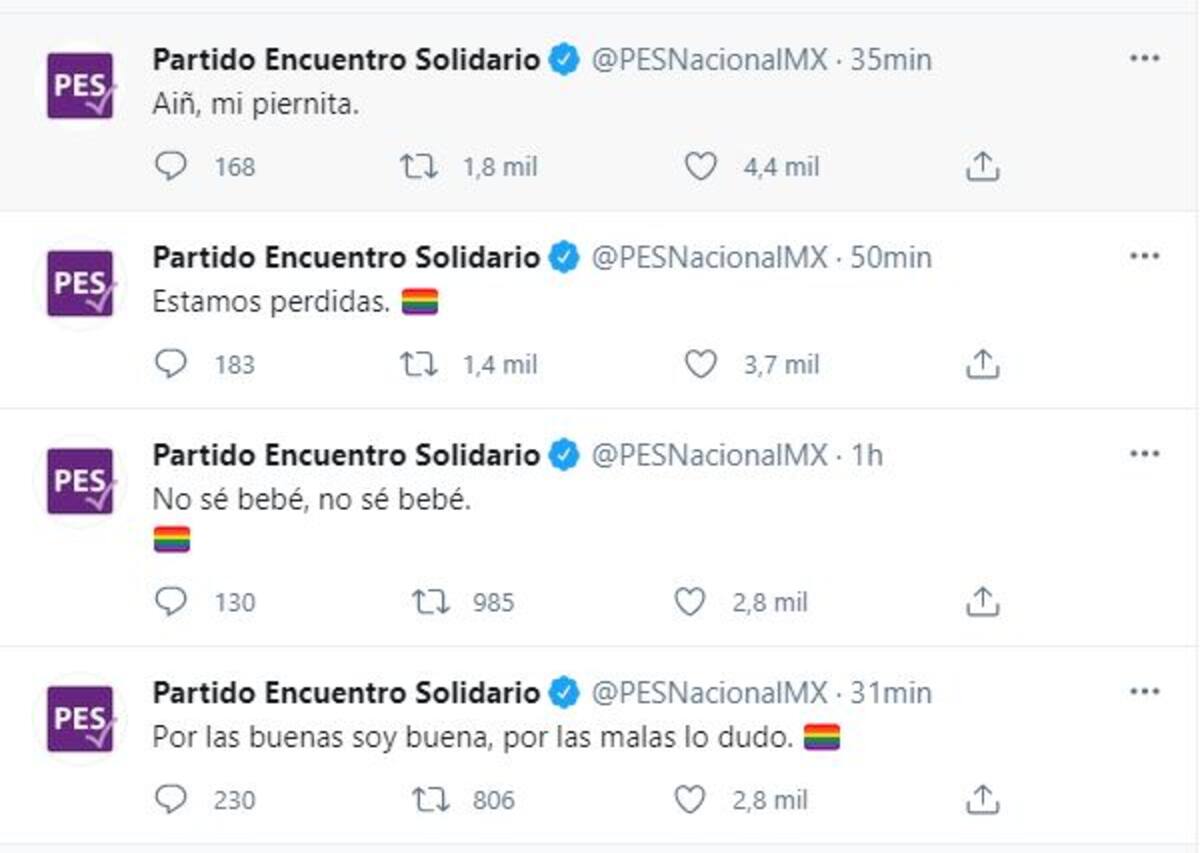Share the 'Por las buenas' tweet
This screenshot has width=1200, height=853.
983,799
